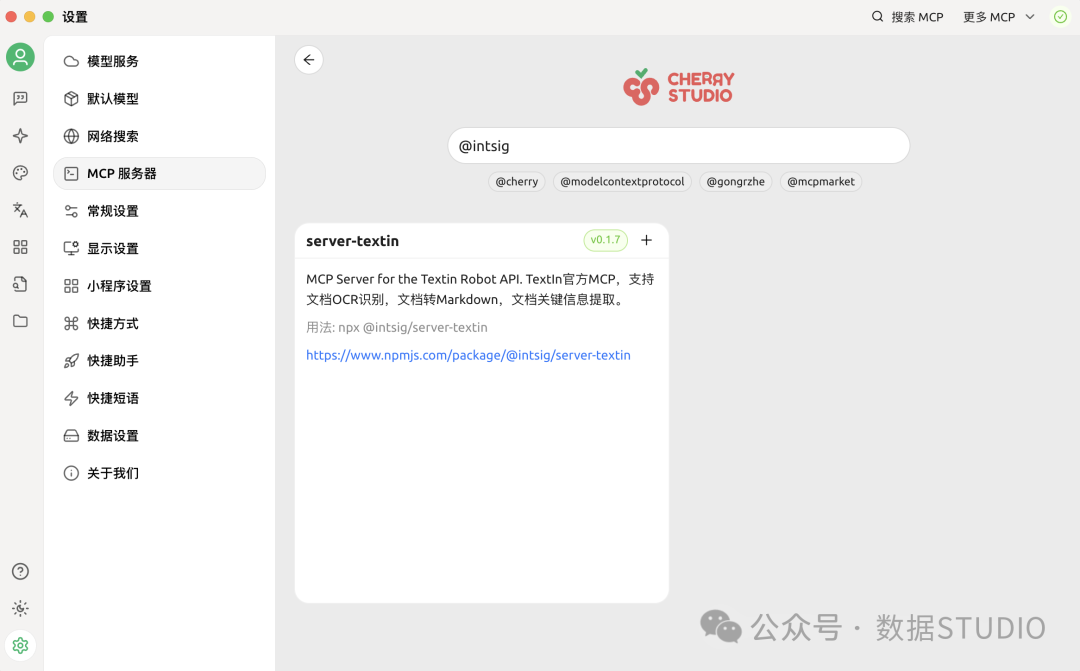Add server-textin with the plus icon
The image size is (1080, 671).
pyautogui.click(x=646, y=240)
